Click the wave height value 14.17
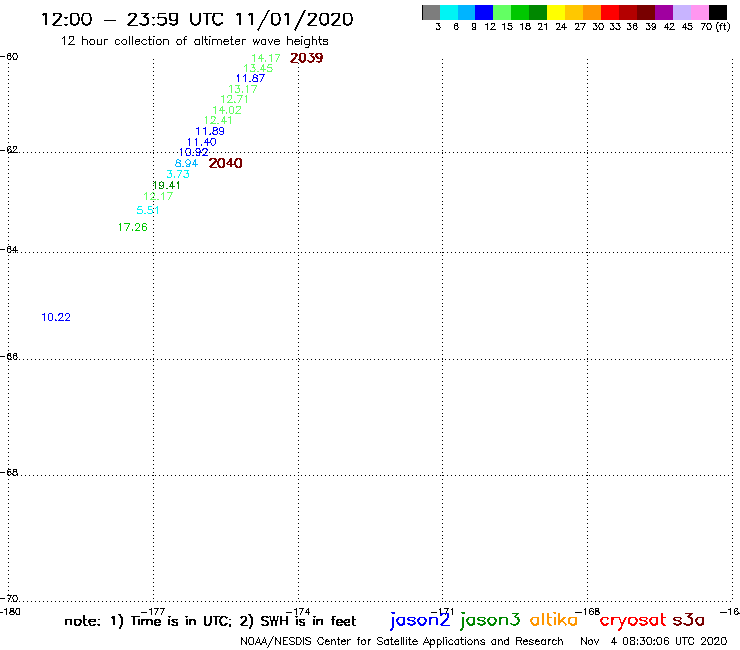The image size is (740, 650). (266, 58)
